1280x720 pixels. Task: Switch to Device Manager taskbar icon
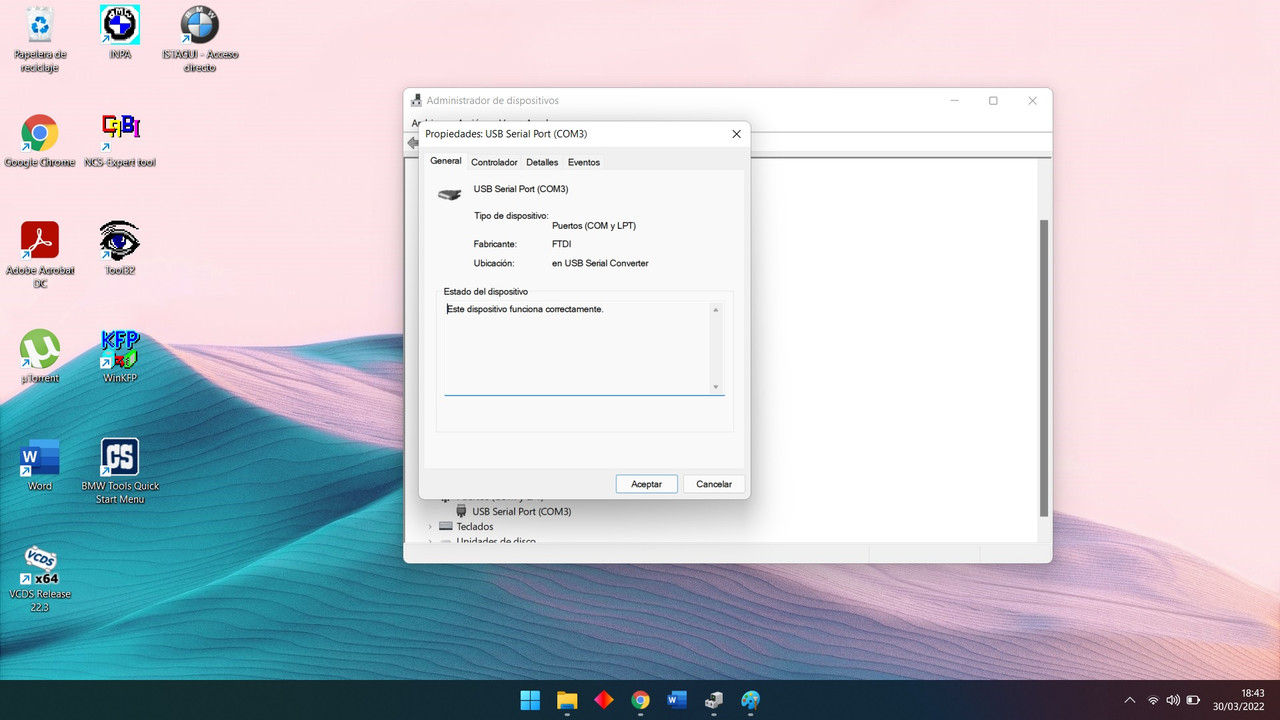coord(714,700)
